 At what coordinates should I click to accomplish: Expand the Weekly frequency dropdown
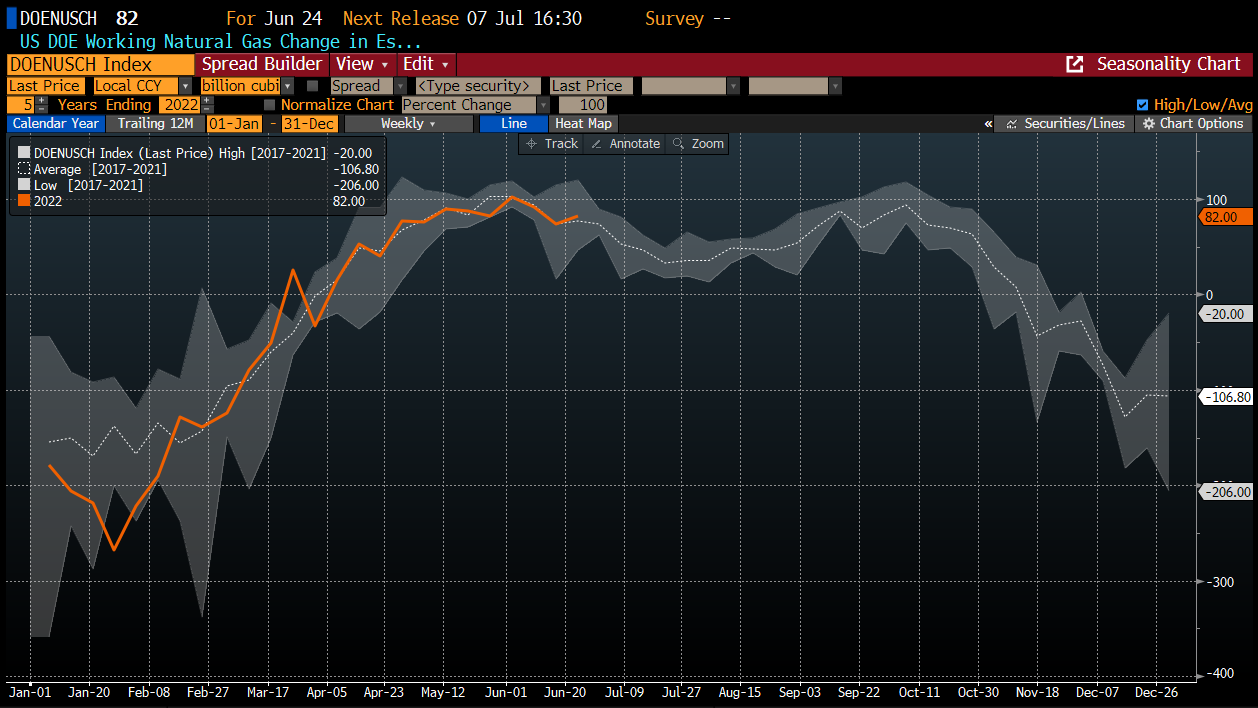(x=408, y=124)
